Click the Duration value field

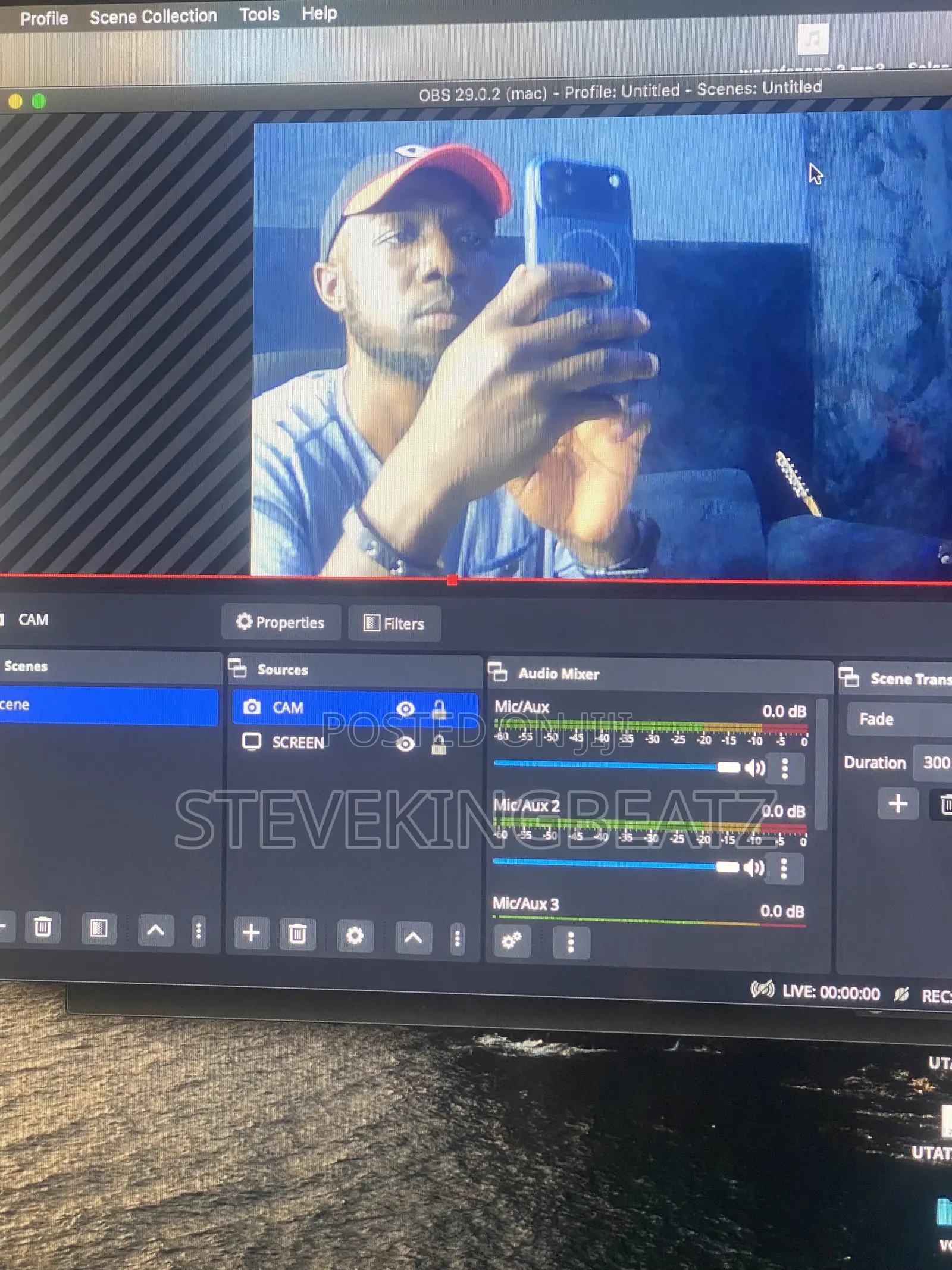(x=933, y=762)
